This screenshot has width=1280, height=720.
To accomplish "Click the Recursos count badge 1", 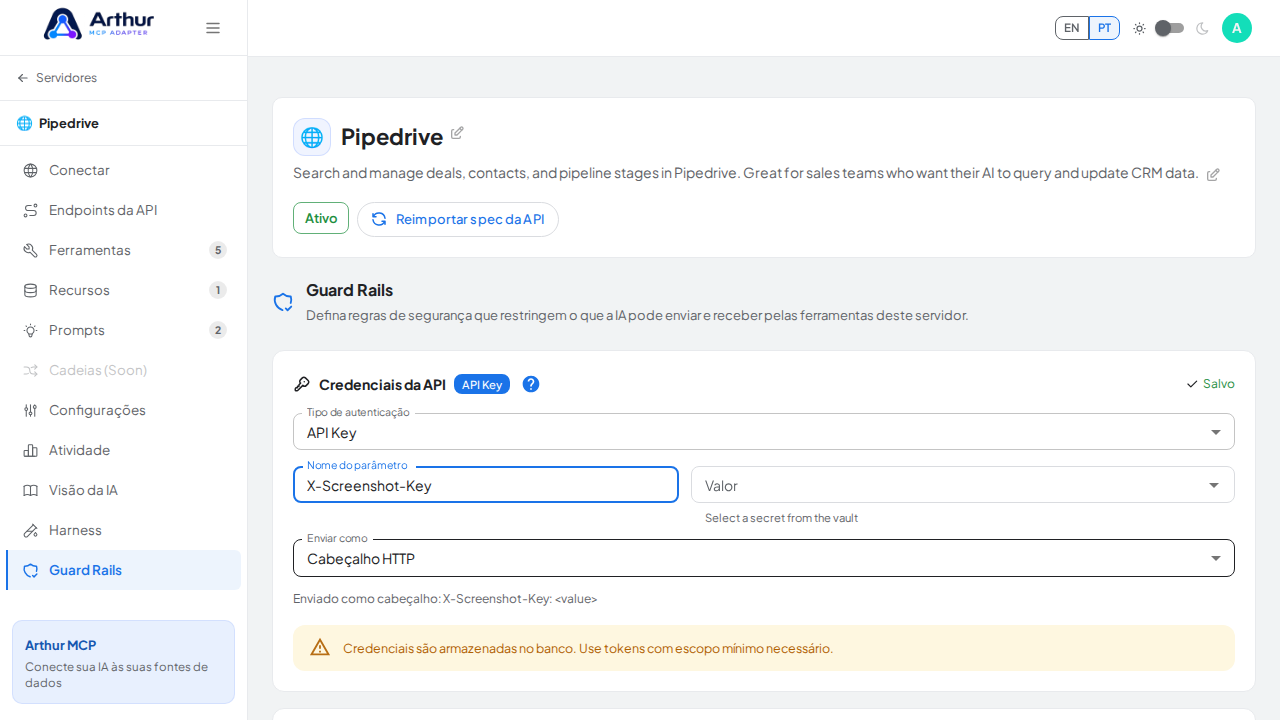I will [218, 290].
